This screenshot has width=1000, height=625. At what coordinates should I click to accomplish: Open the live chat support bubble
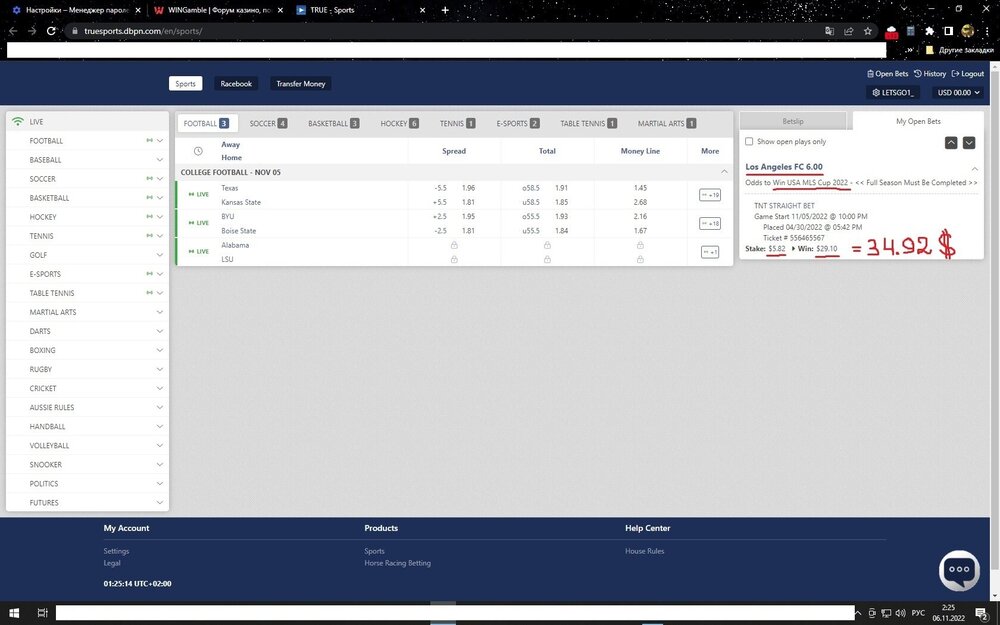958,569
